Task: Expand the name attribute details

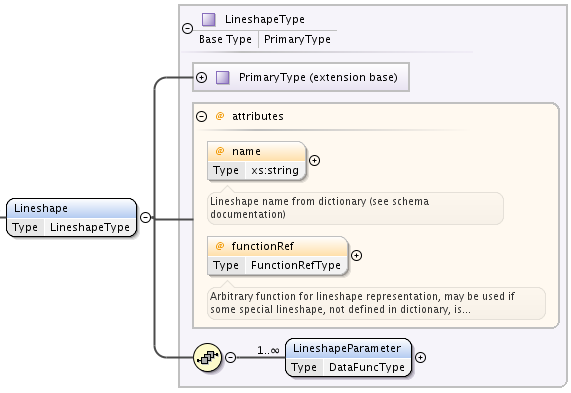Action: coord(314,161)
